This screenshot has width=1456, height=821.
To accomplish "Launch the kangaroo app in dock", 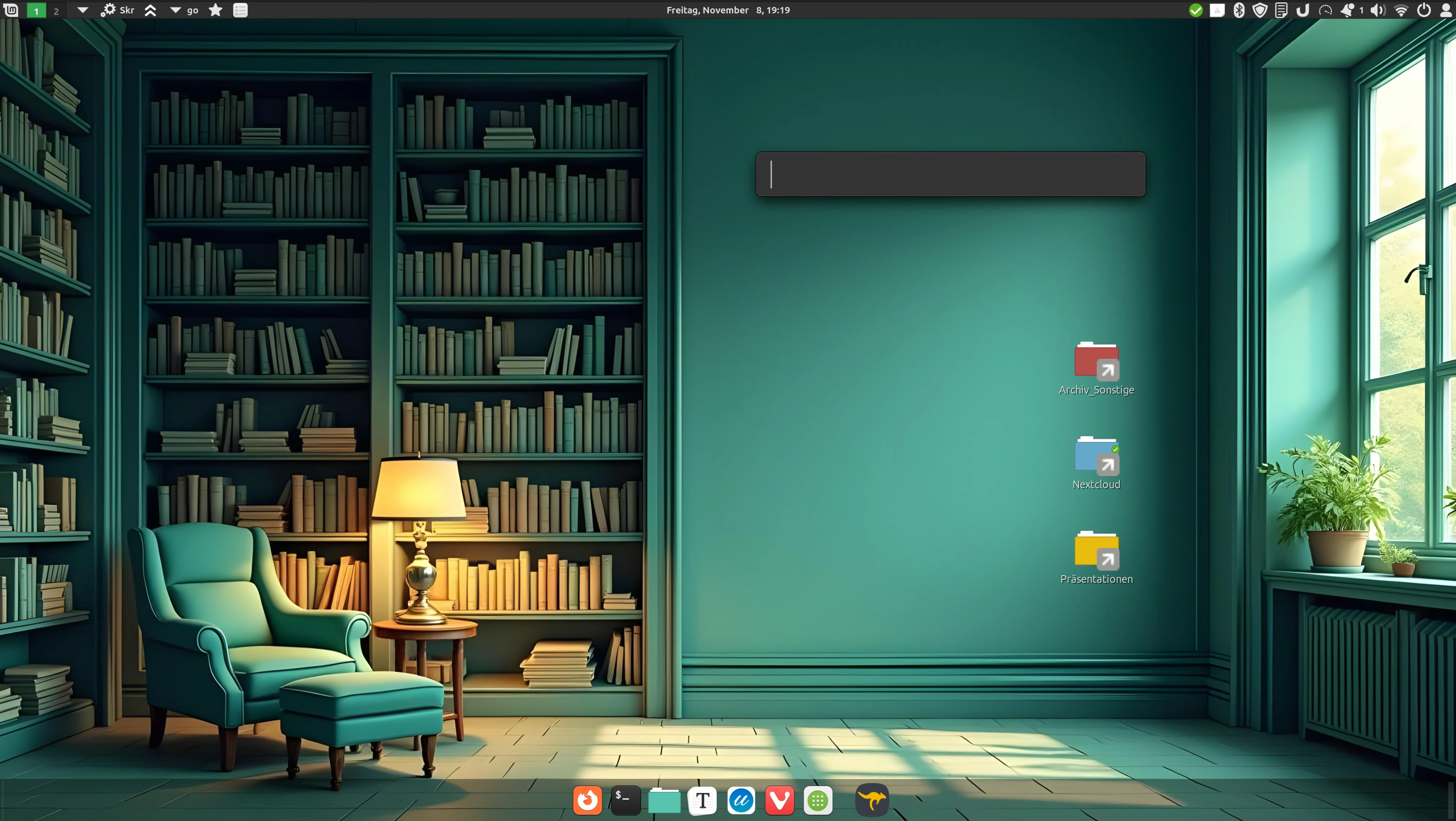I will (872, 800).
